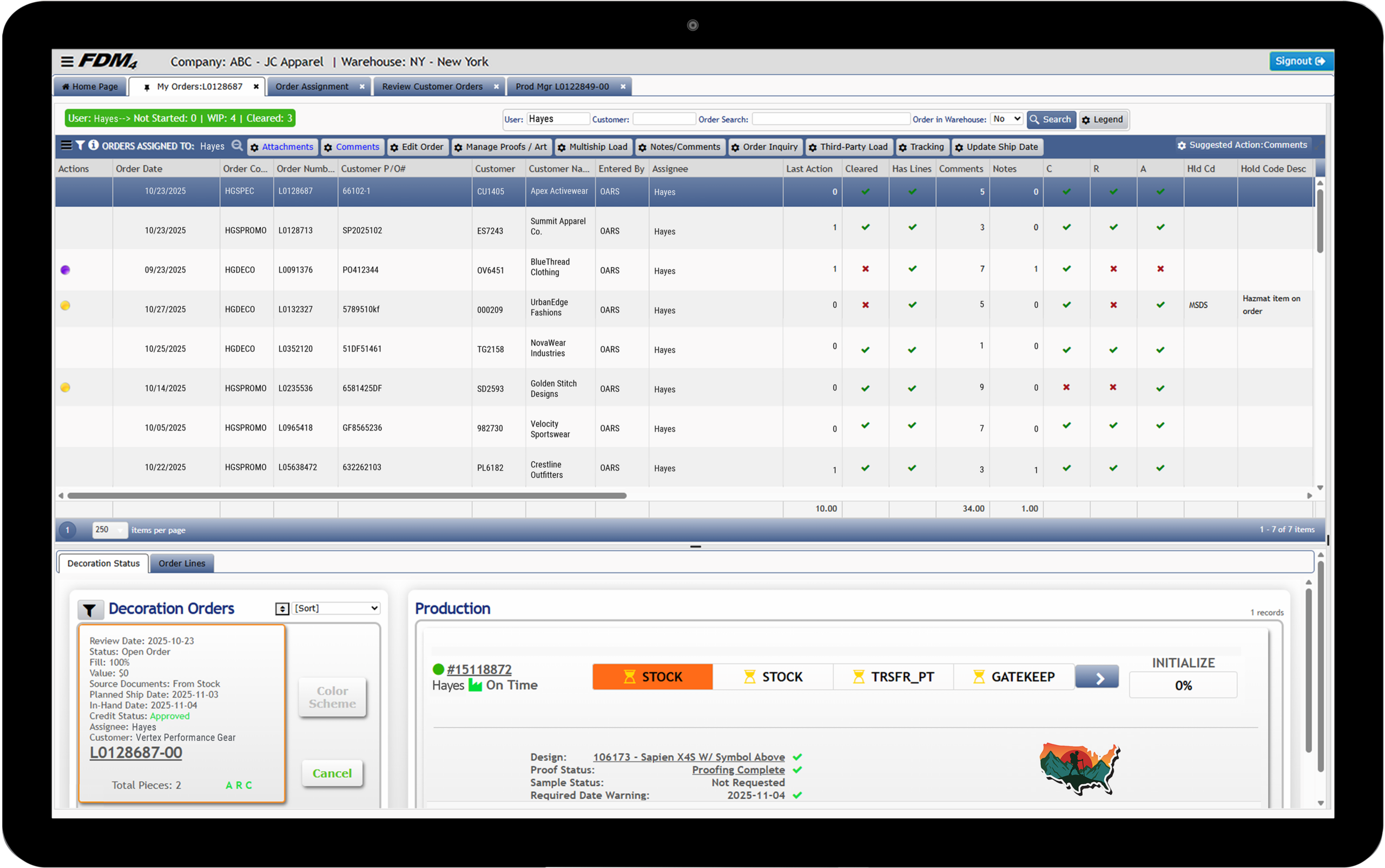Close the Order Assignment tab
Viewport: 1385px width, 868px height.
click(362, 87)
